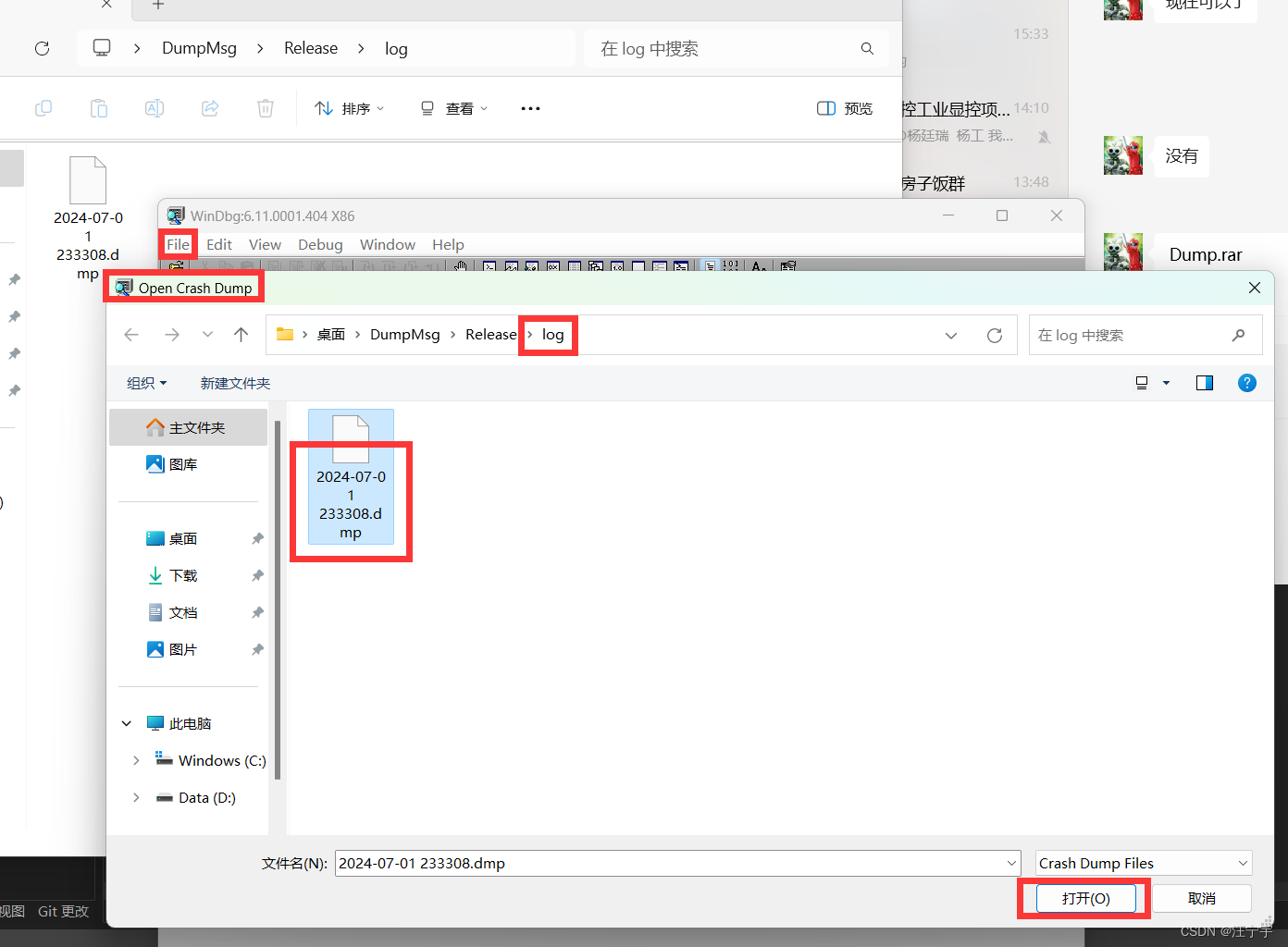The image size is (1288, 947).
Task: Click the avatar beside the Dump.rar message
Action: 1123,252
